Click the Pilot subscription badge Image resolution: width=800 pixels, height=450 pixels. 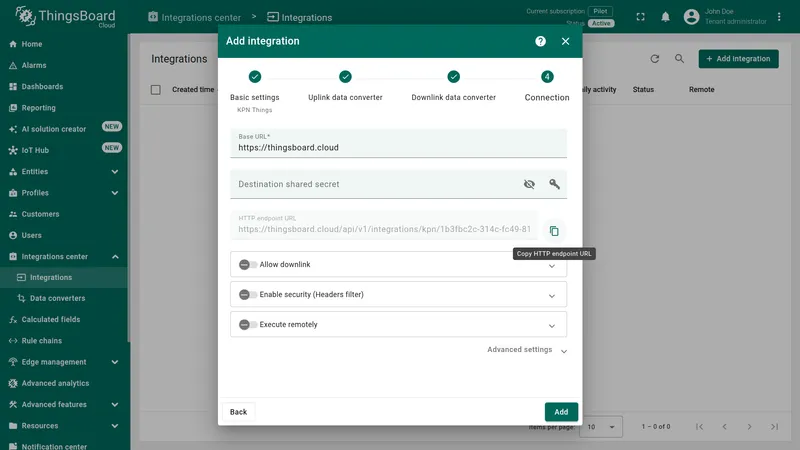click(601, 11)
